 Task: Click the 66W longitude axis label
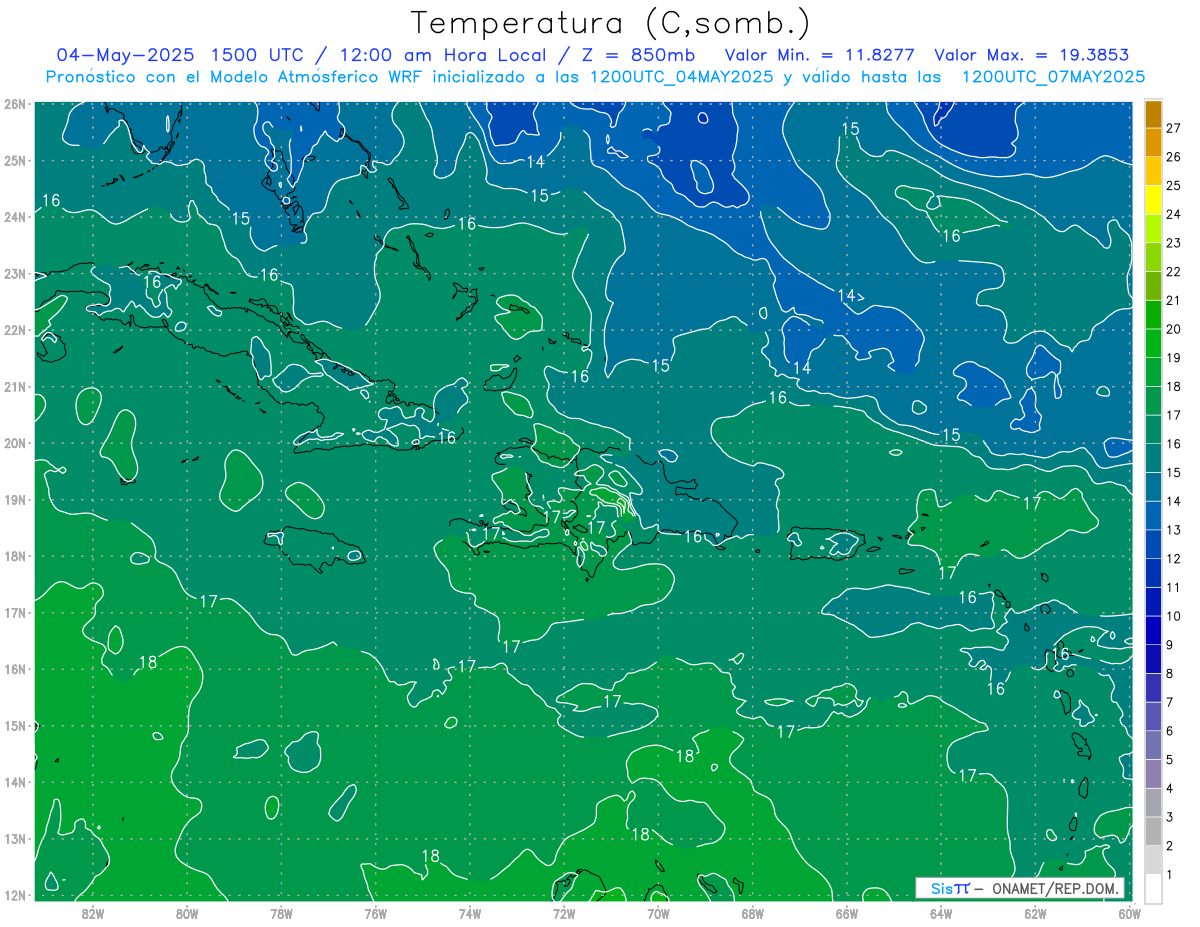pos(847,912)
